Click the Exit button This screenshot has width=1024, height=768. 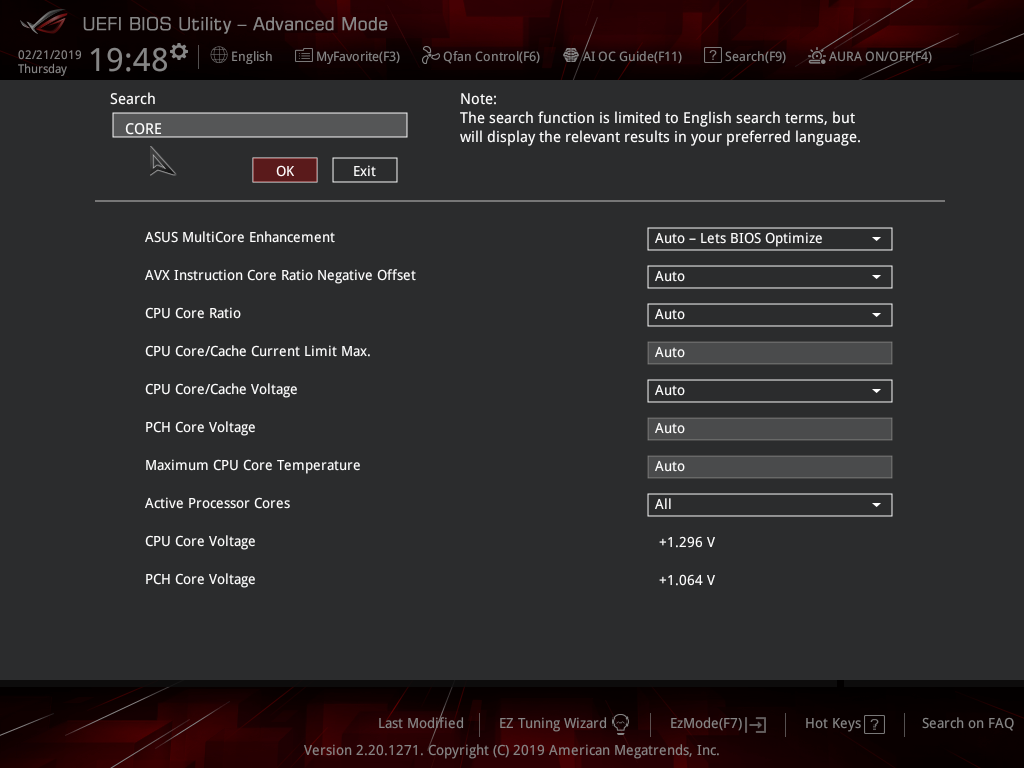[x=364, y=170]
